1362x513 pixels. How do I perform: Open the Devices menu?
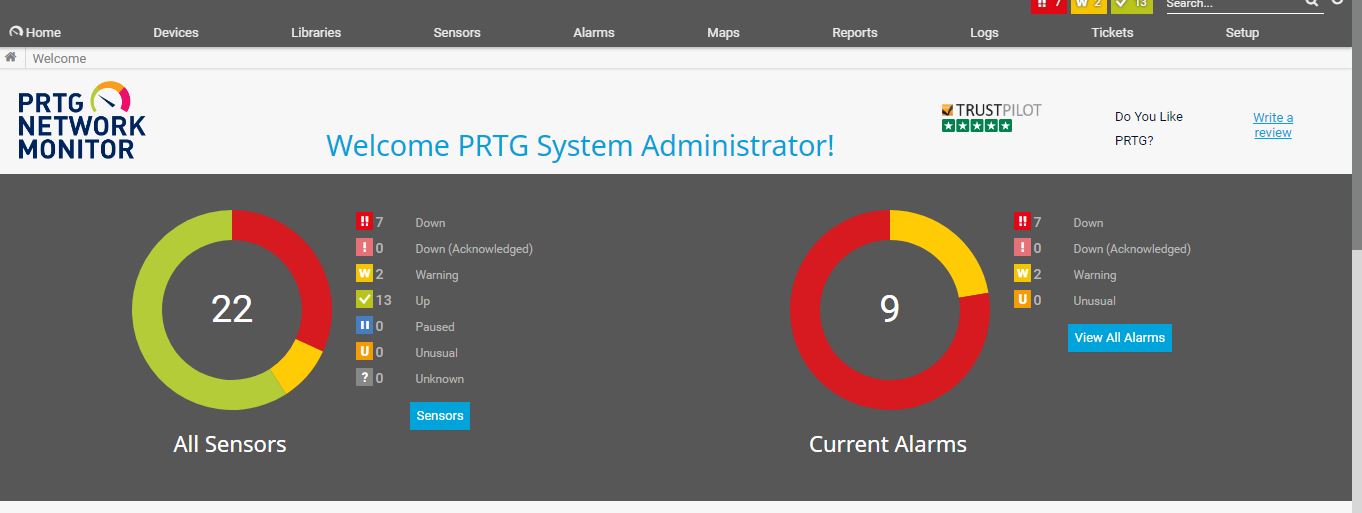(176, 32)
